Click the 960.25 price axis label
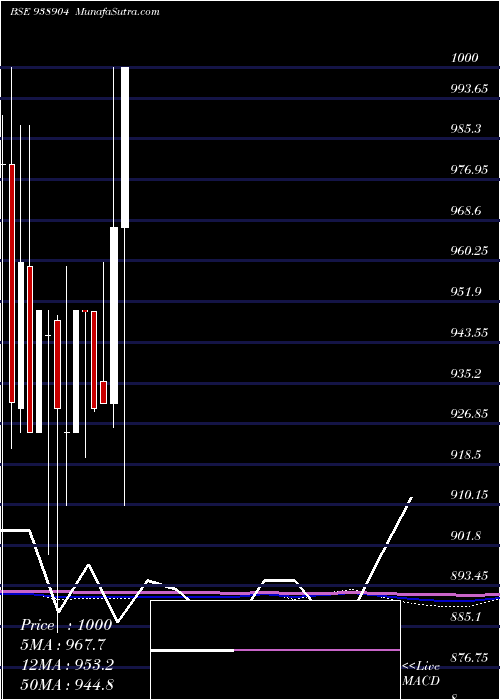Screen dimensions: 500x700 469,251
